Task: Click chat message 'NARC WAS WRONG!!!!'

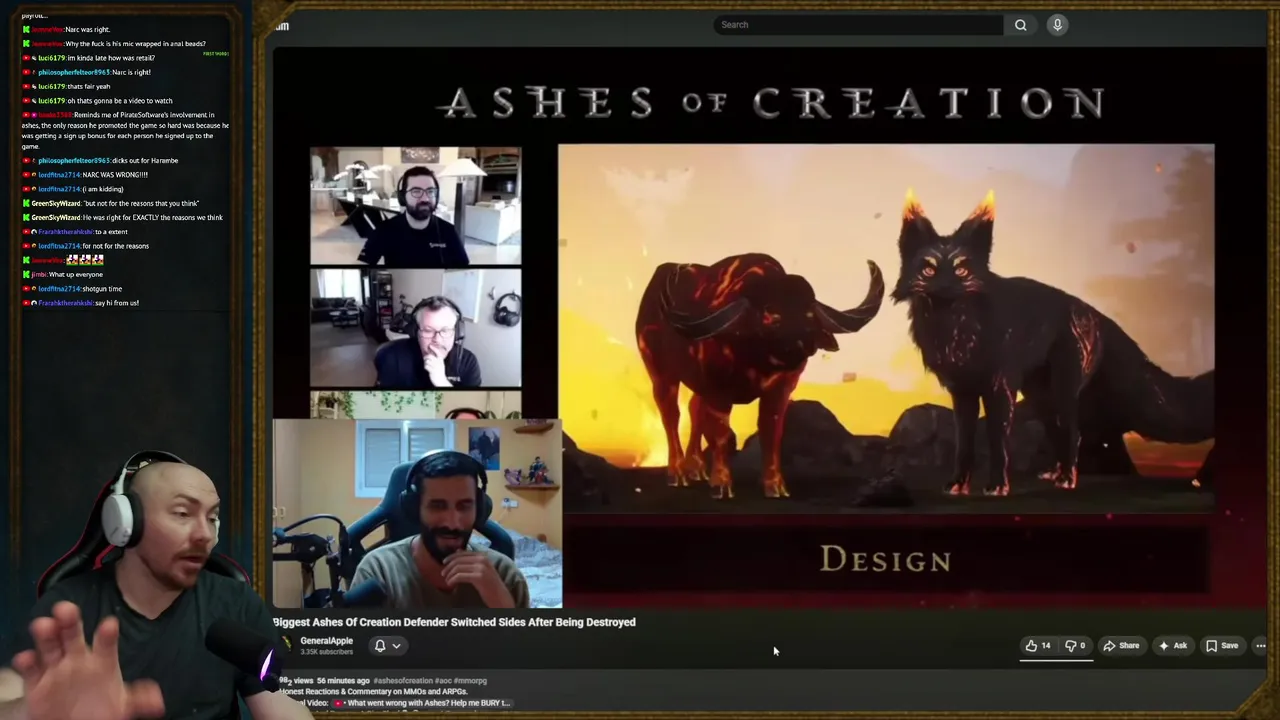Action: (x=115, y=175)
